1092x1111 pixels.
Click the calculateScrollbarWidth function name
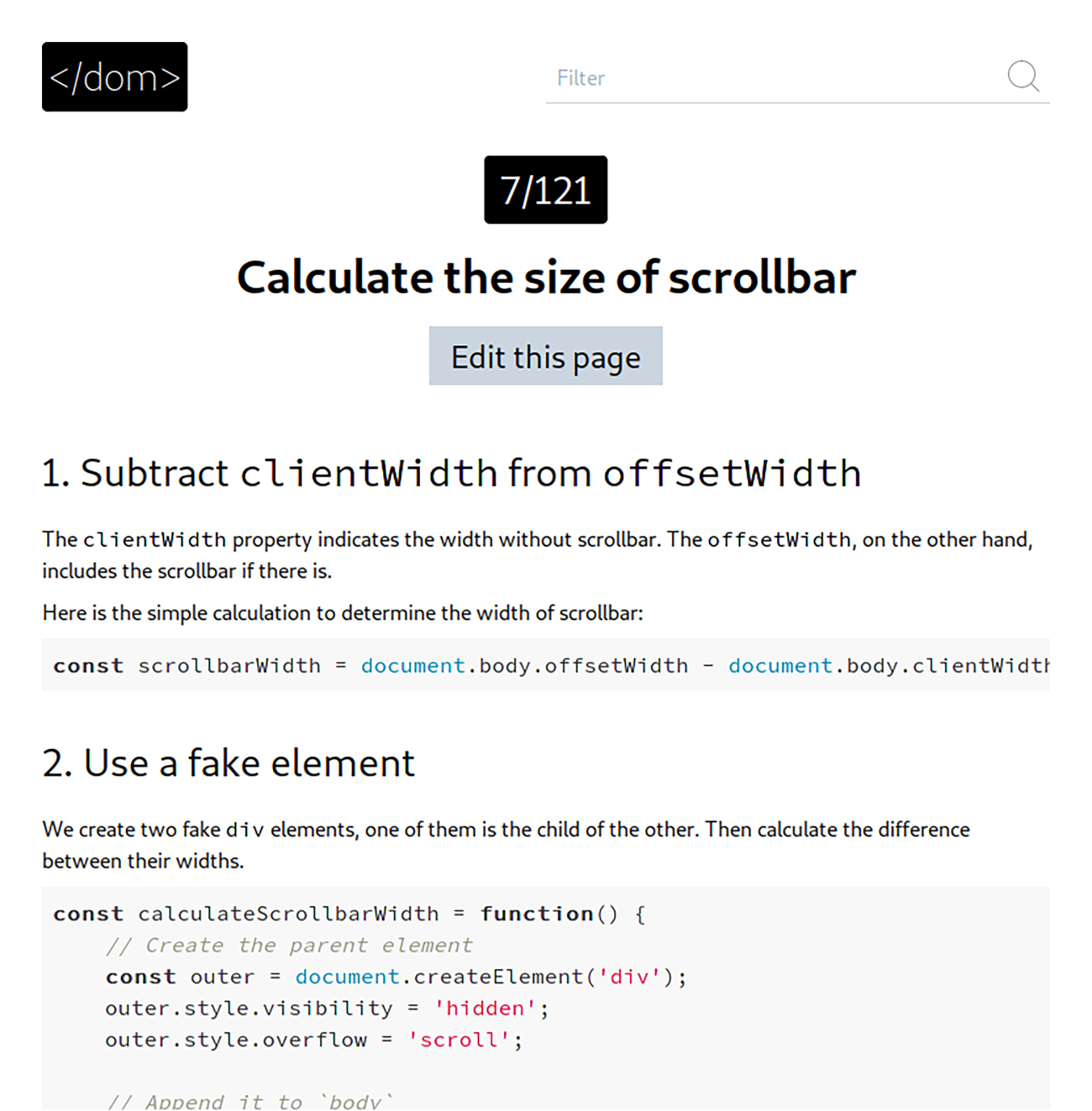pos(288,914)
